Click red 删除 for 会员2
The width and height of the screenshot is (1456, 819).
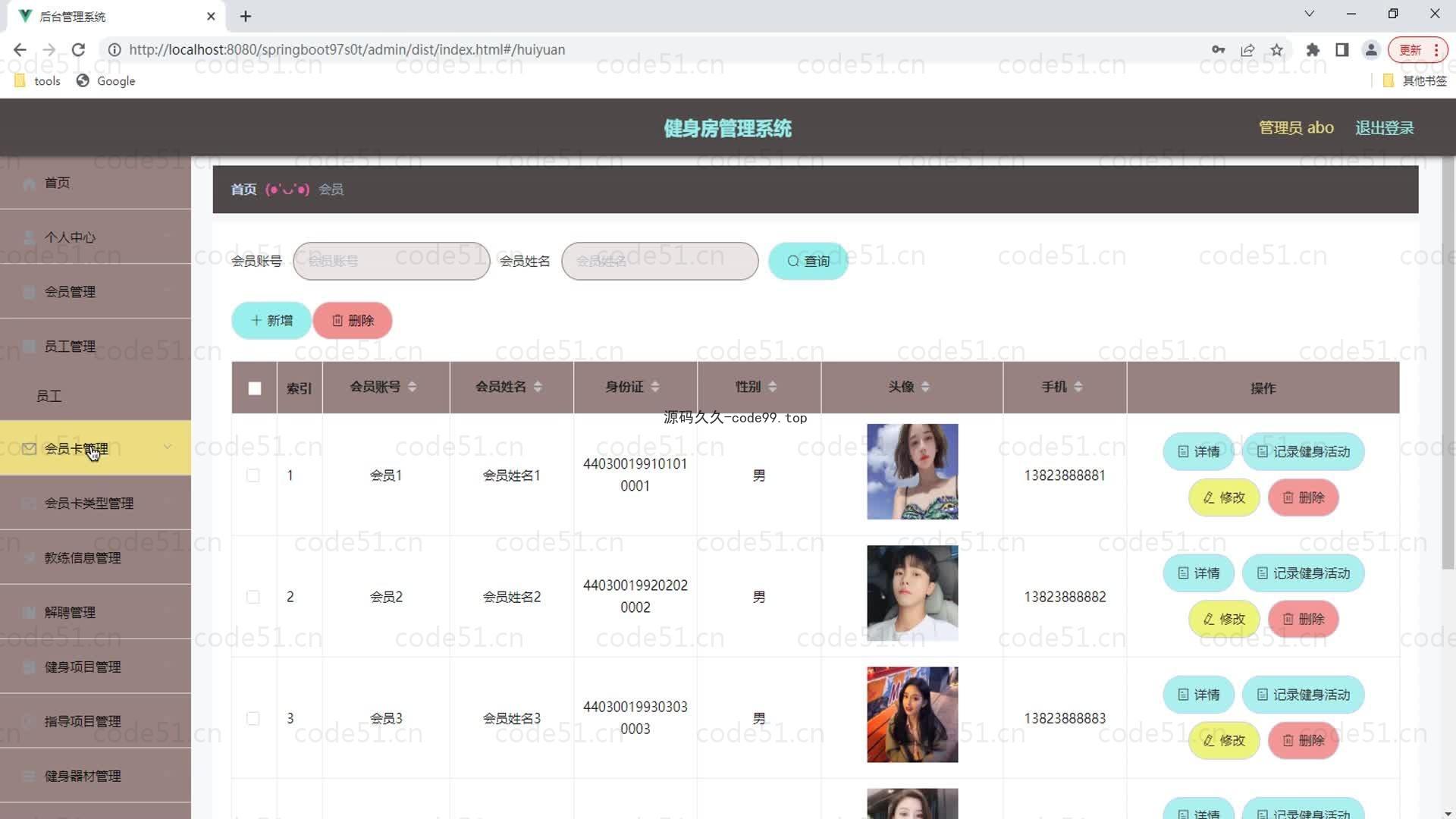tap(1303, 619)
